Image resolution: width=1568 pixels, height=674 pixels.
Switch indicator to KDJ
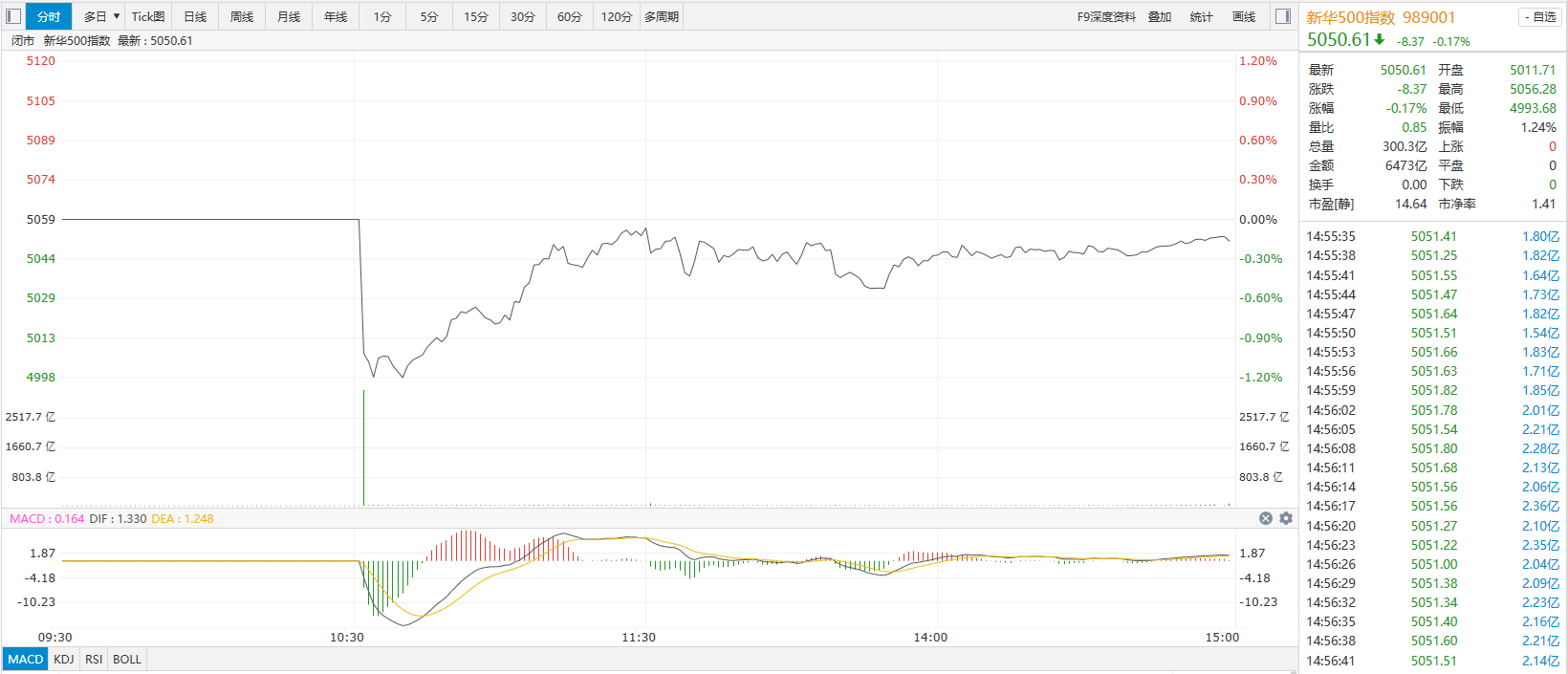[x=64, y=659]
